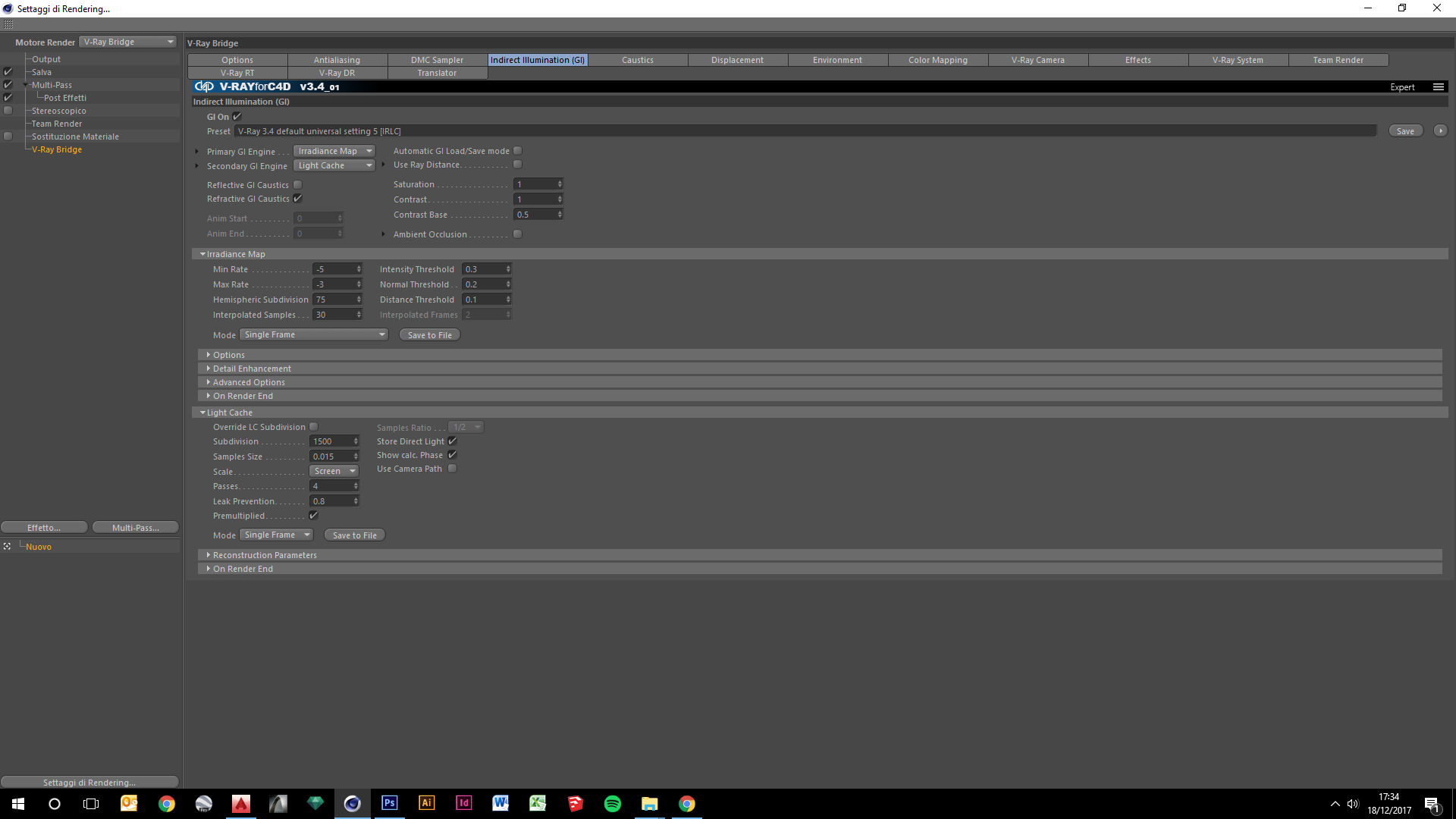Open SketchUp from the taskbar
This screenshot has width=1456, height=819.
click(x=575, y=803)
